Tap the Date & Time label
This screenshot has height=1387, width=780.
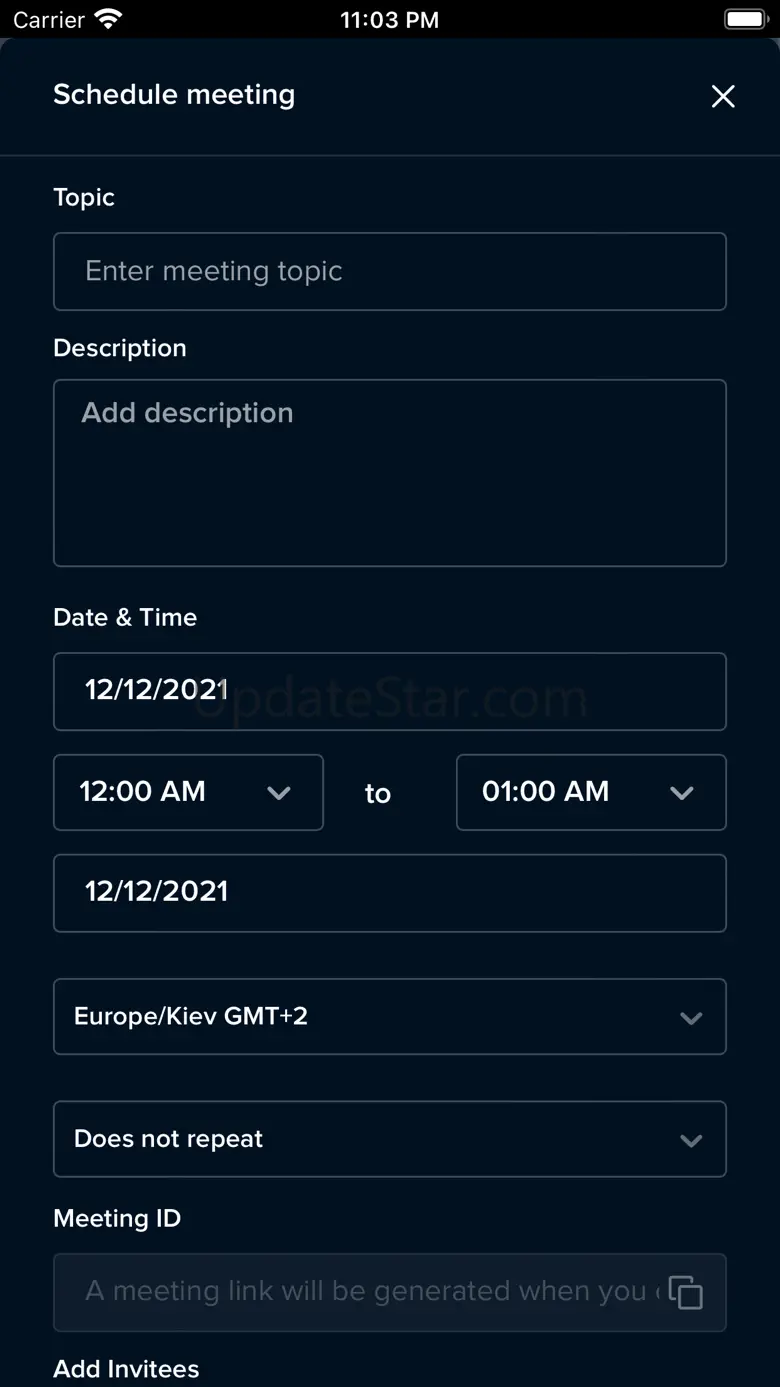click(125, 617)
